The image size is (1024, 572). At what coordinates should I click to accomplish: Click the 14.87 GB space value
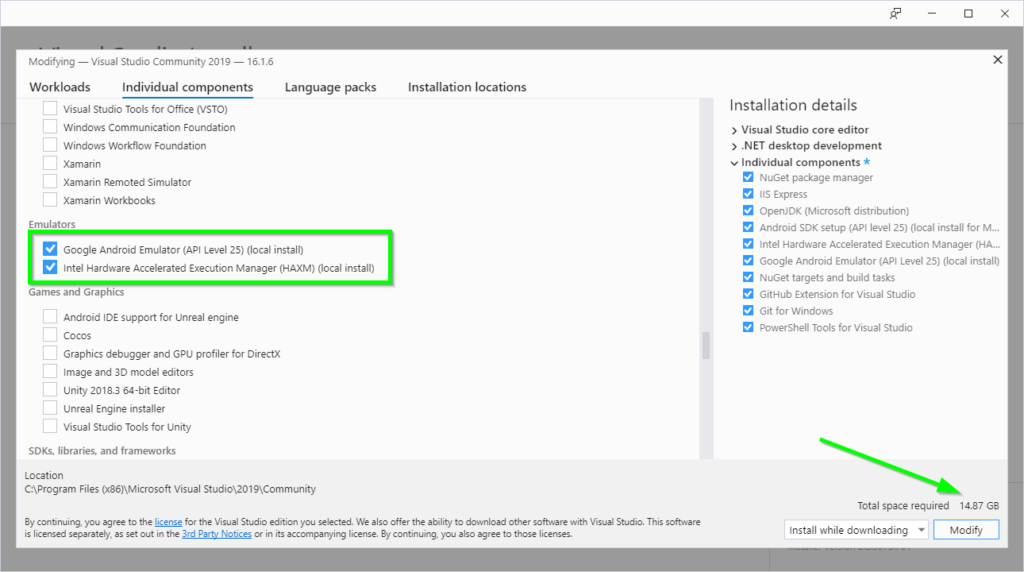point(979,505)
